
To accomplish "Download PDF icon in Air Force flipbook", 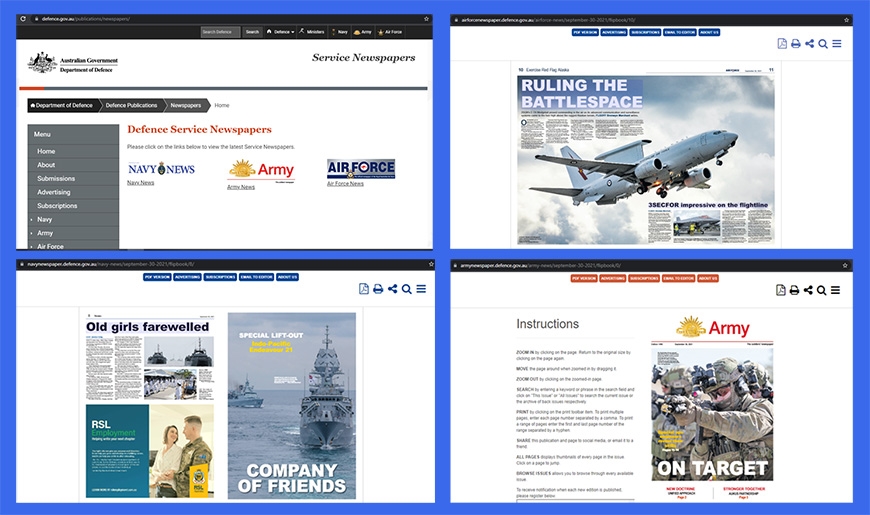I will pyautogui.click(x=782, y=43).
